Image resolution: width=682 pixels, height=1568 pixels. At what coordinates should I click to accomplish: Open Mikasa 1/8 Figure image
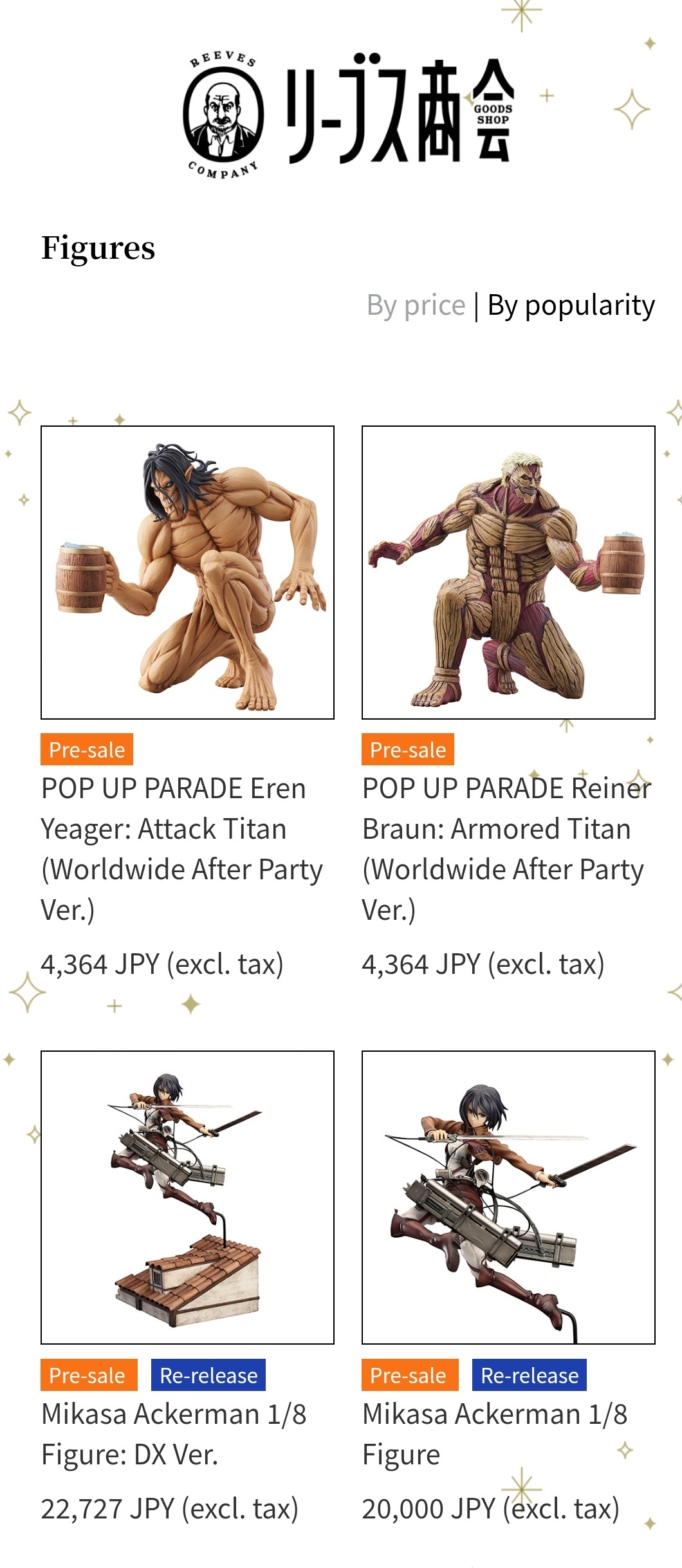[x=508, y=1198]
